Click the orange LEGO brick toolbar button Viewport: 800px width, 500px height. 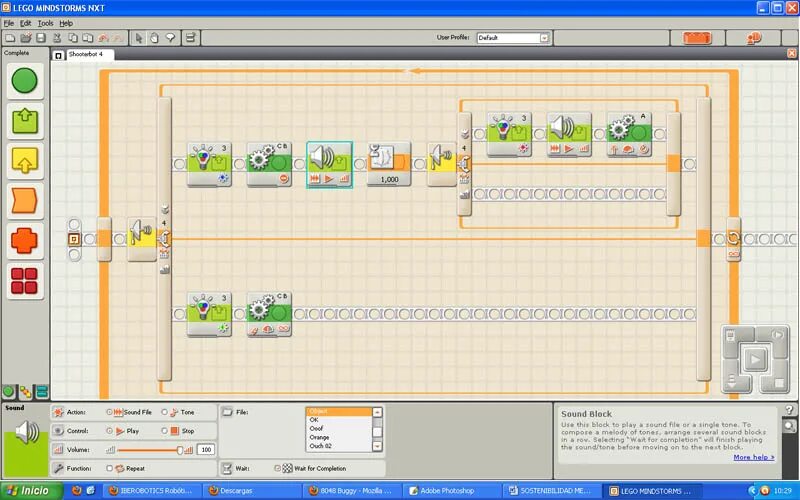pos(696,38)
